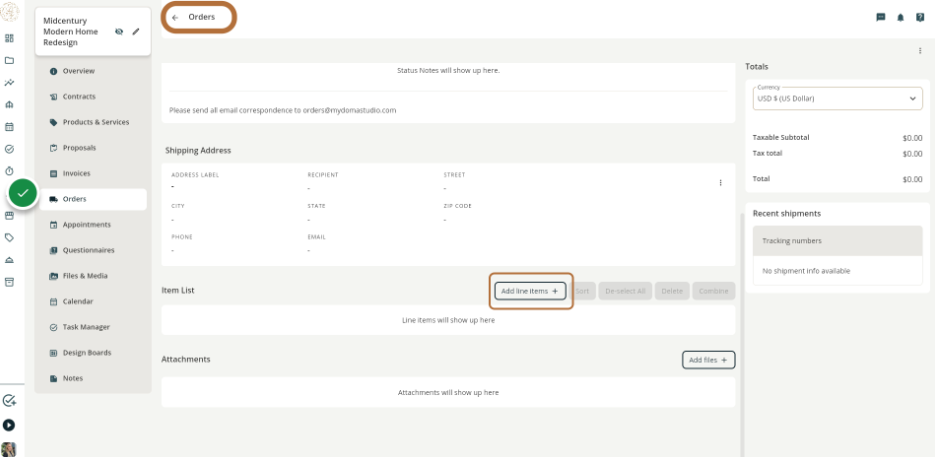Select Orders sidebar item

coord(93,199)
